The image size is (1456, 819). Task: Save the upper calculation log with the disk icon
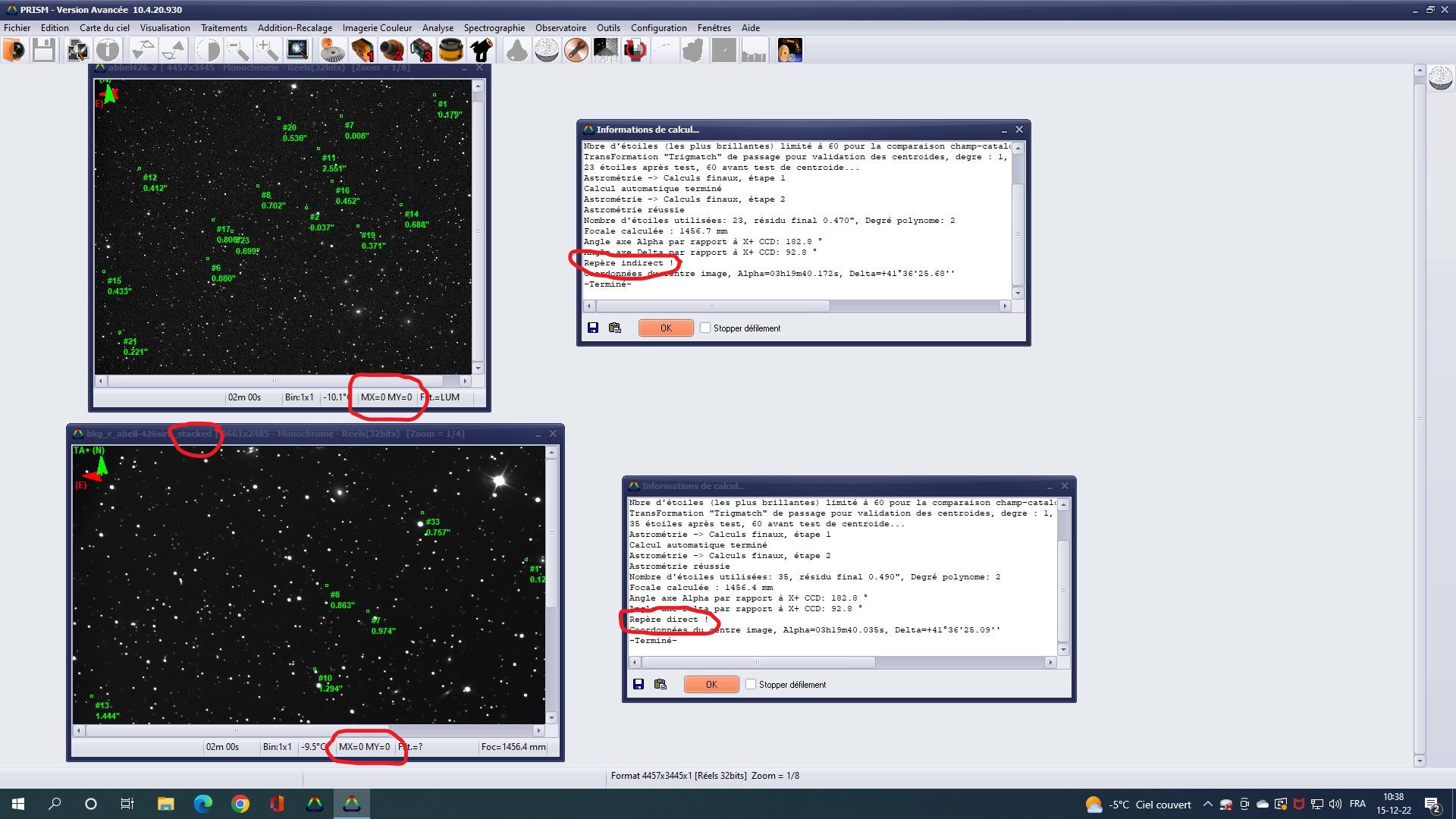[593, 328]
